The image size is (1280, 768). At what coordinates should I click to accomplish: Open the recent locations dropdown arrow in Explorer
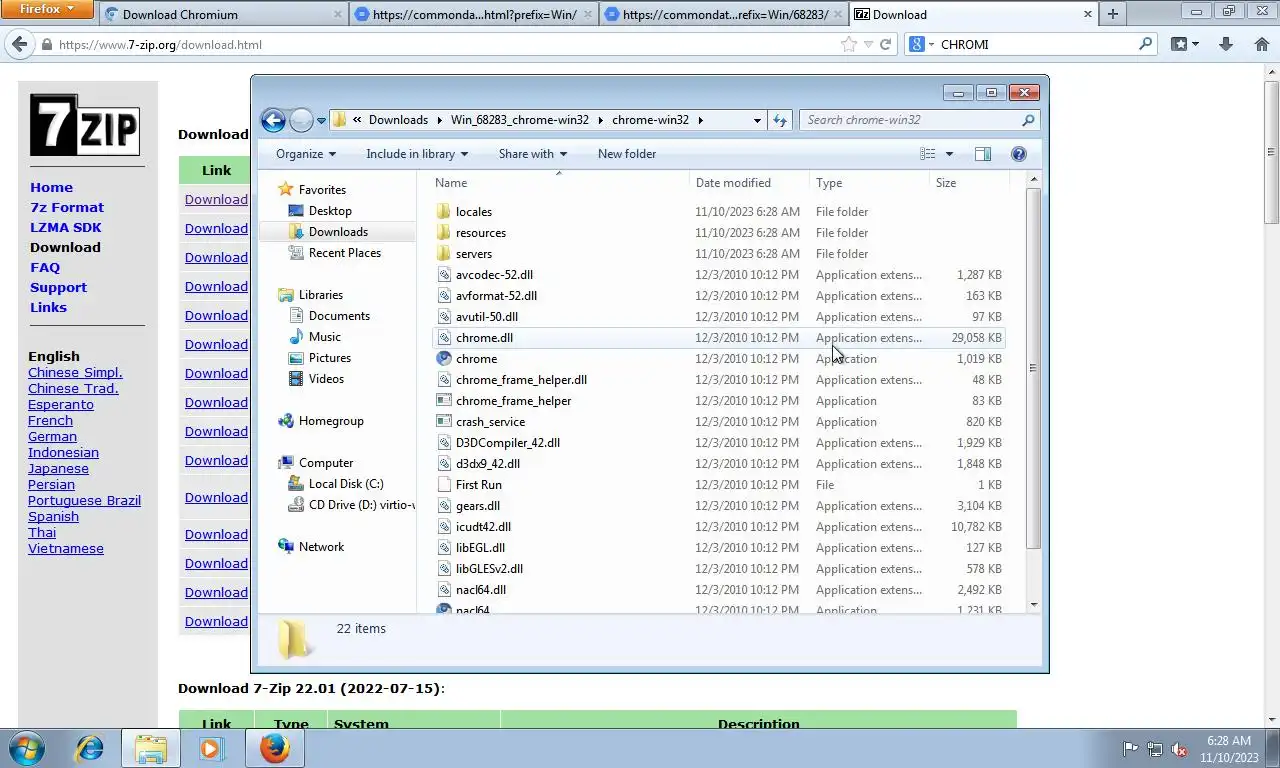point(321,120)
